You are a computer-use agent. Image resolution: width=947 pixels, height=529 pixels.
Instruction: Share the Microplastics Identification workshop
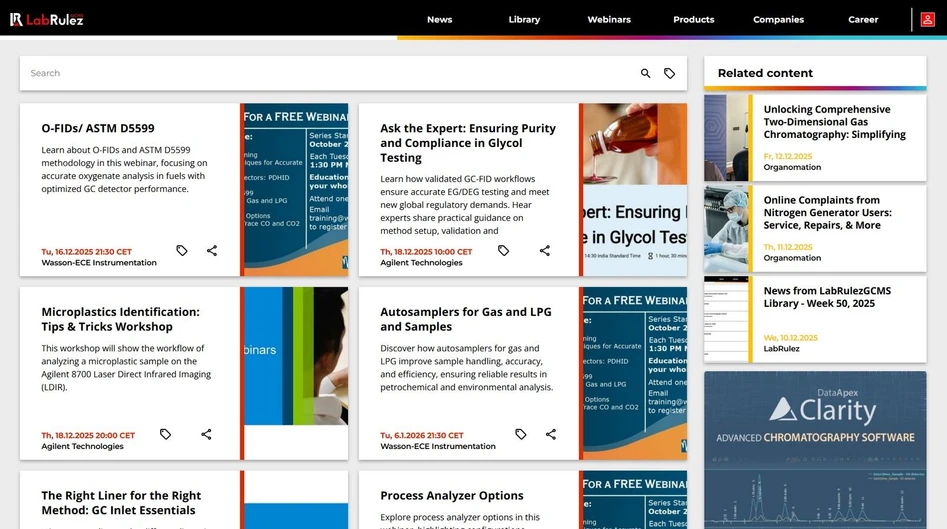coord(206,434)
